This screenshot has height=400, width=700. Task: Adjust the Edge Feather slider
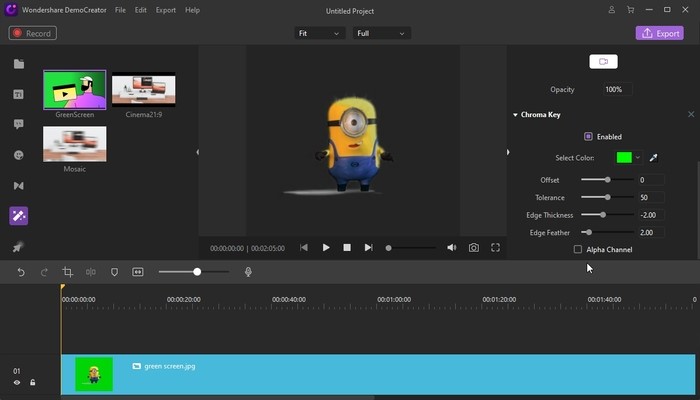coord(589,232)
